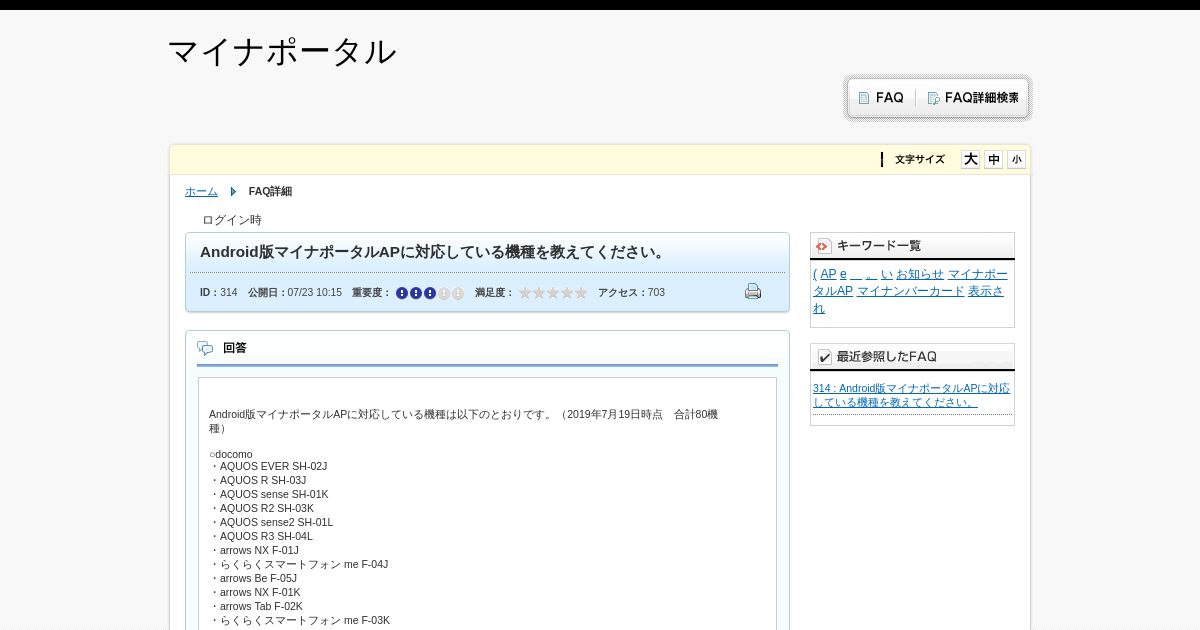Open the マイナポータルAP keyword link
The height and width of the screenshot is (630, 1200).
point(910,282)
